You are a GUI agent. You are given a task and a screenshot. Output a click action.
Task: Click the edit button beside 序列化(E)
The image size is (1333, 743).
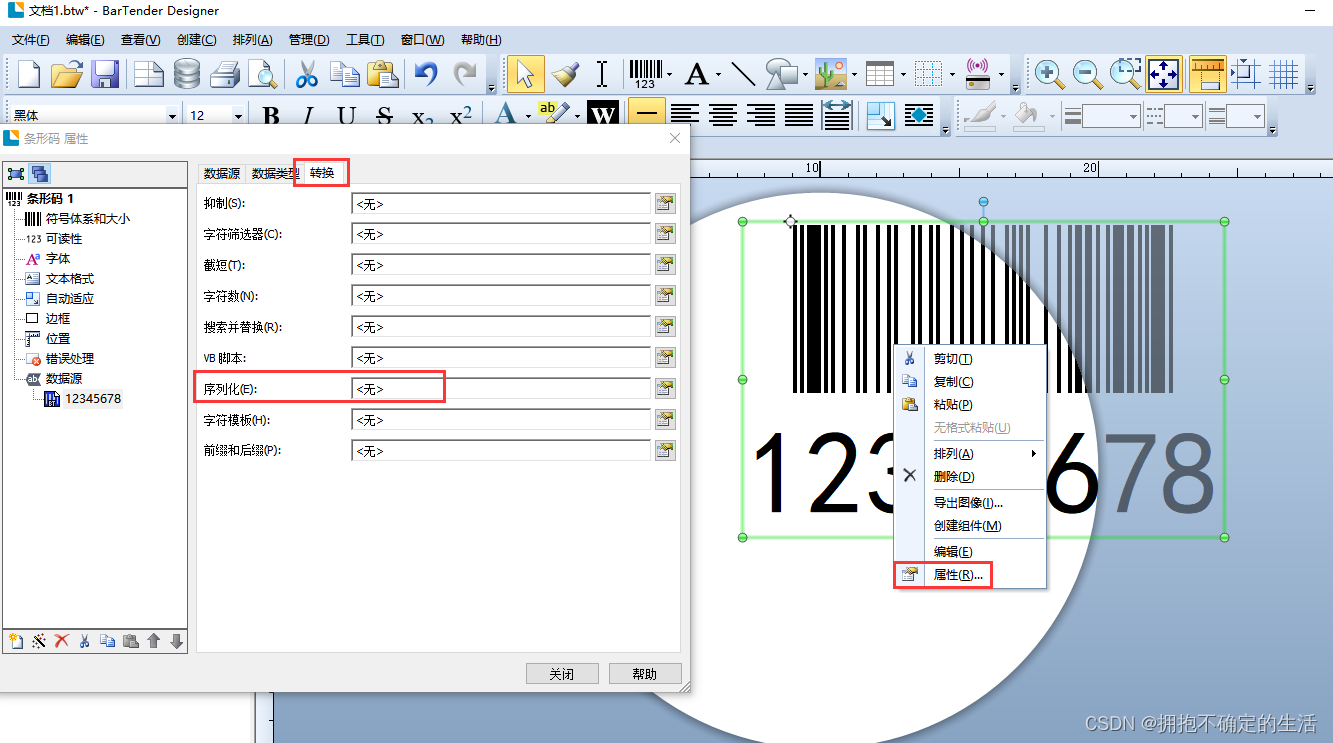(x=665, y=389)
